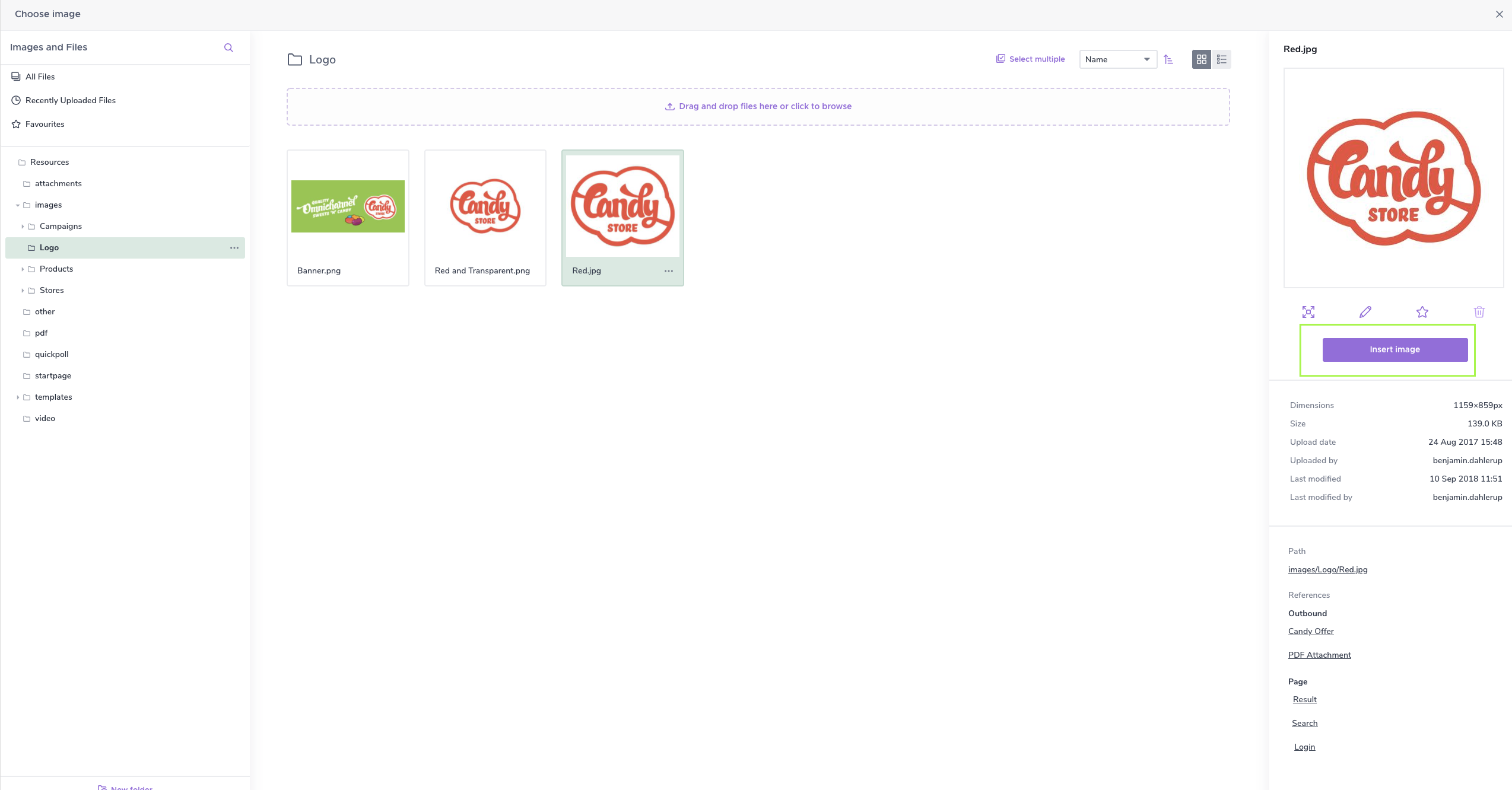Select the Red.jpg thumbnail

(x=622, y=206)
